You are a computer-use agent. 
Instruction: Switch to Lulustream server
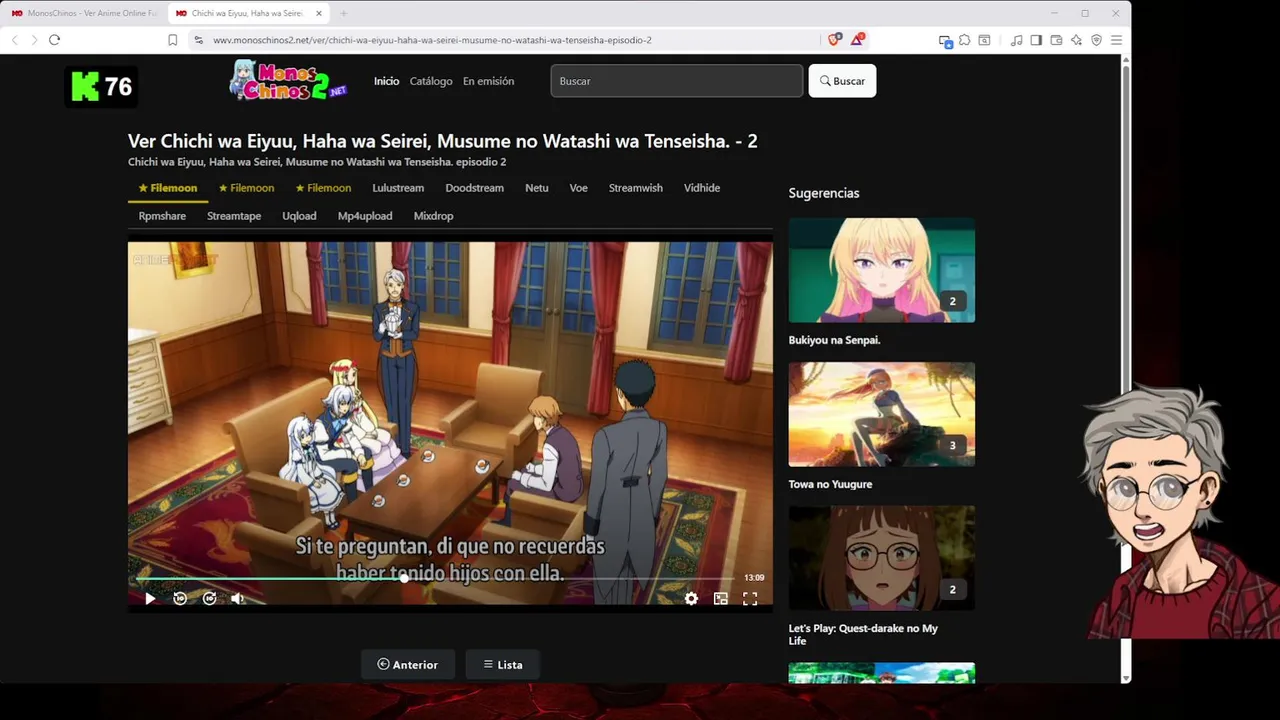pyautogui.click(x=398, y=188)
